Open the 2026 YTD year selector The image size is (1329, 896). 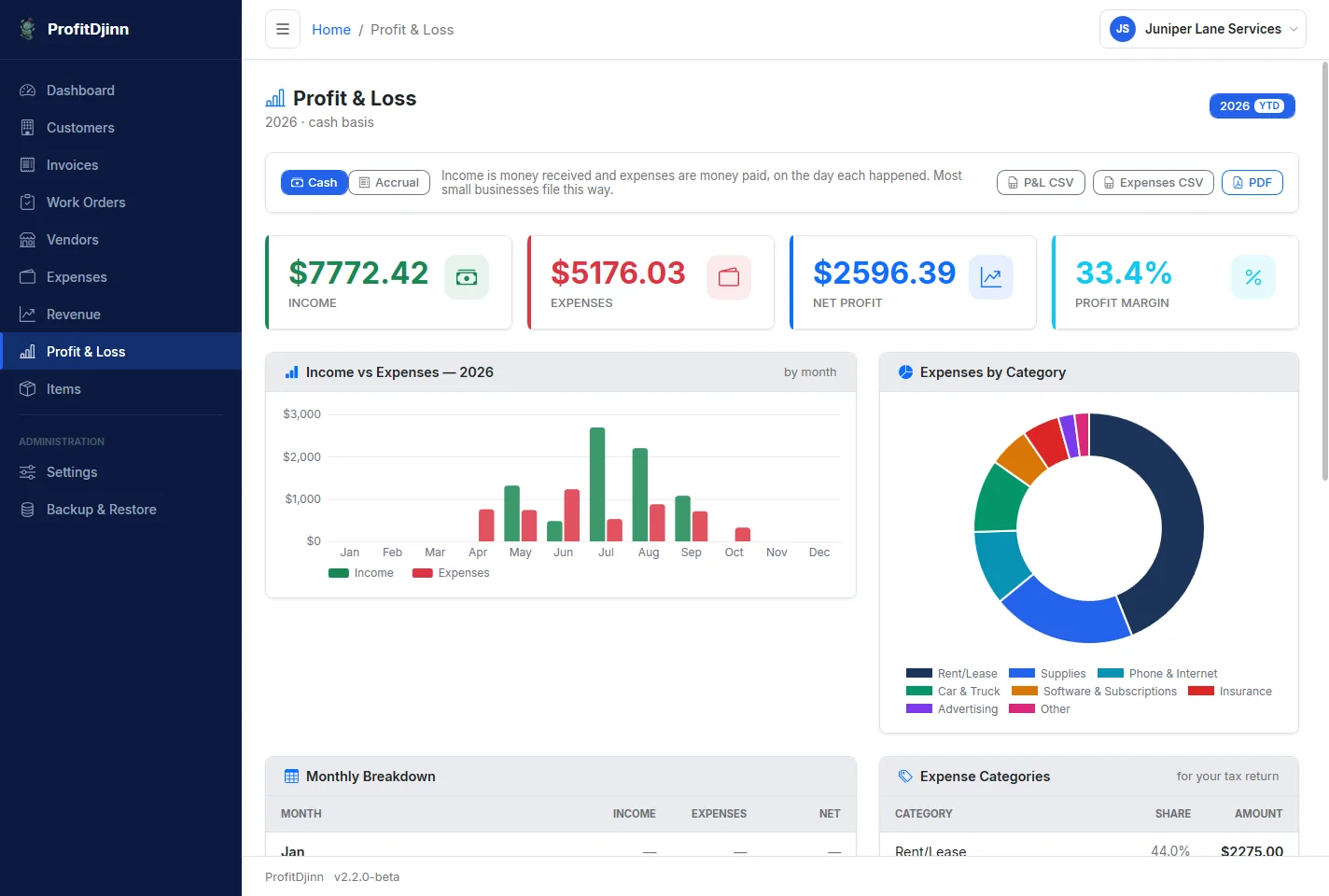tap(1252, 106)
